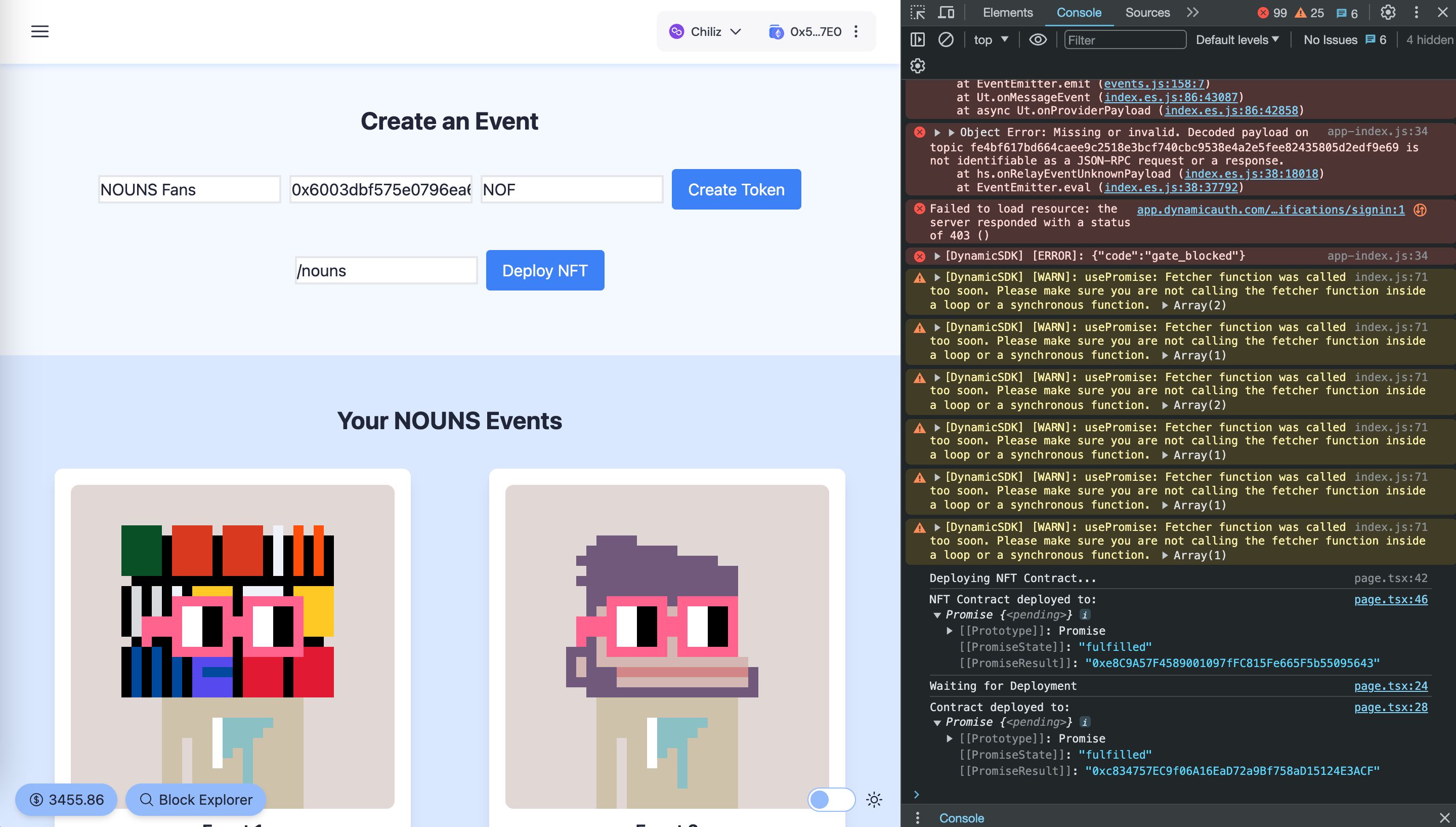Expand the gate_blocked error entry

tap(938, 256)
